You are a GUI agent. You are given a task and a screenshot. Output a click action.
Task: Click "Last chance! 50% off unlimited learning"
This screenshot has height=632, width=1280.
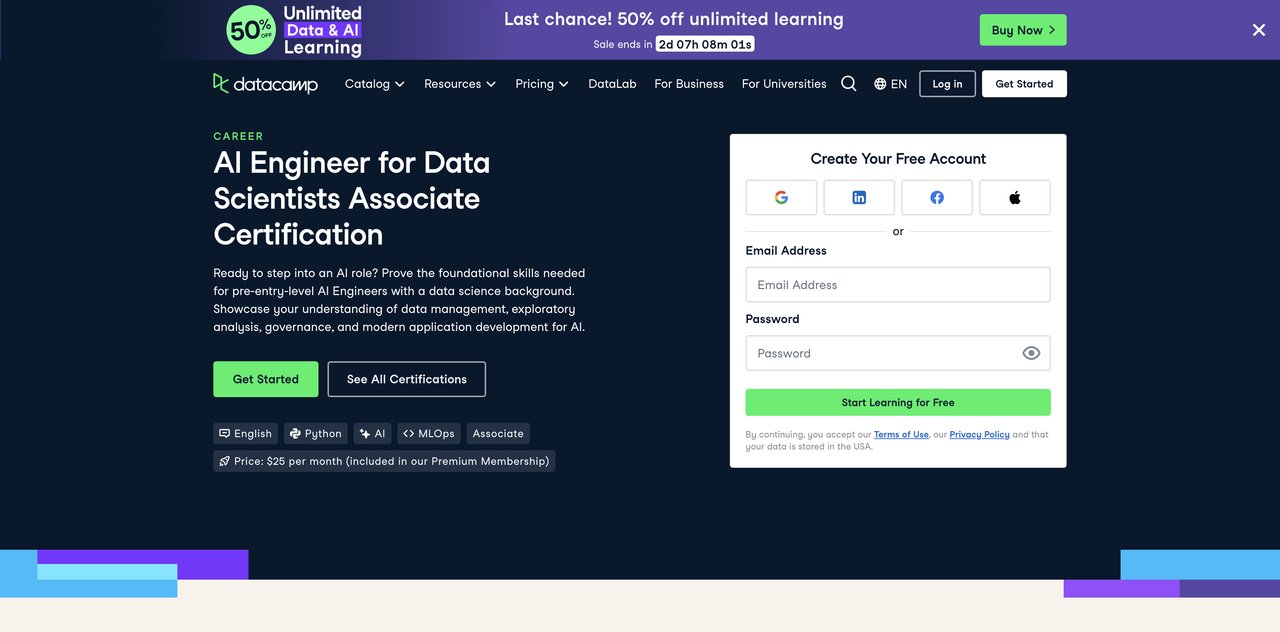pos(673,19)
